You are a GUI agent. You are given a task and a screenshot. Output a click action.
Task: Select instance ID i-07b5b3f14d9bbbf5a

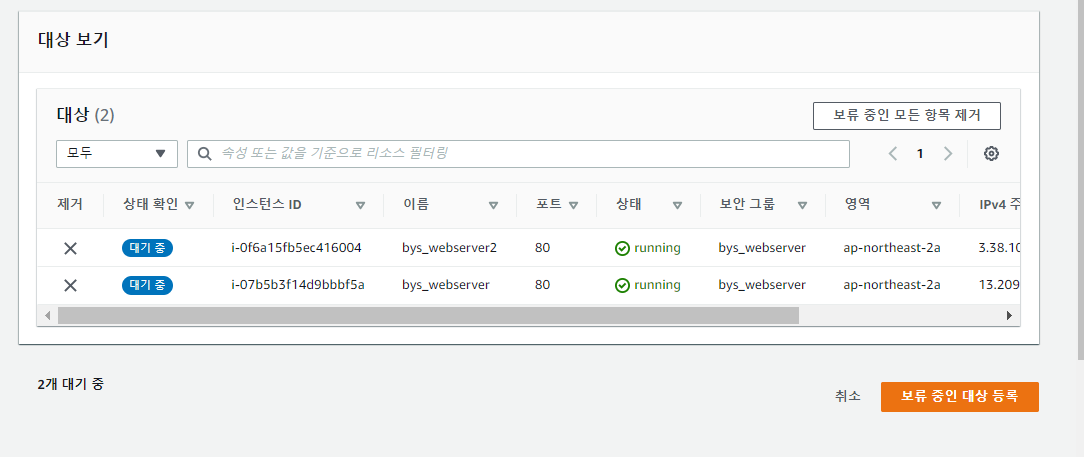tap(297, 285)
